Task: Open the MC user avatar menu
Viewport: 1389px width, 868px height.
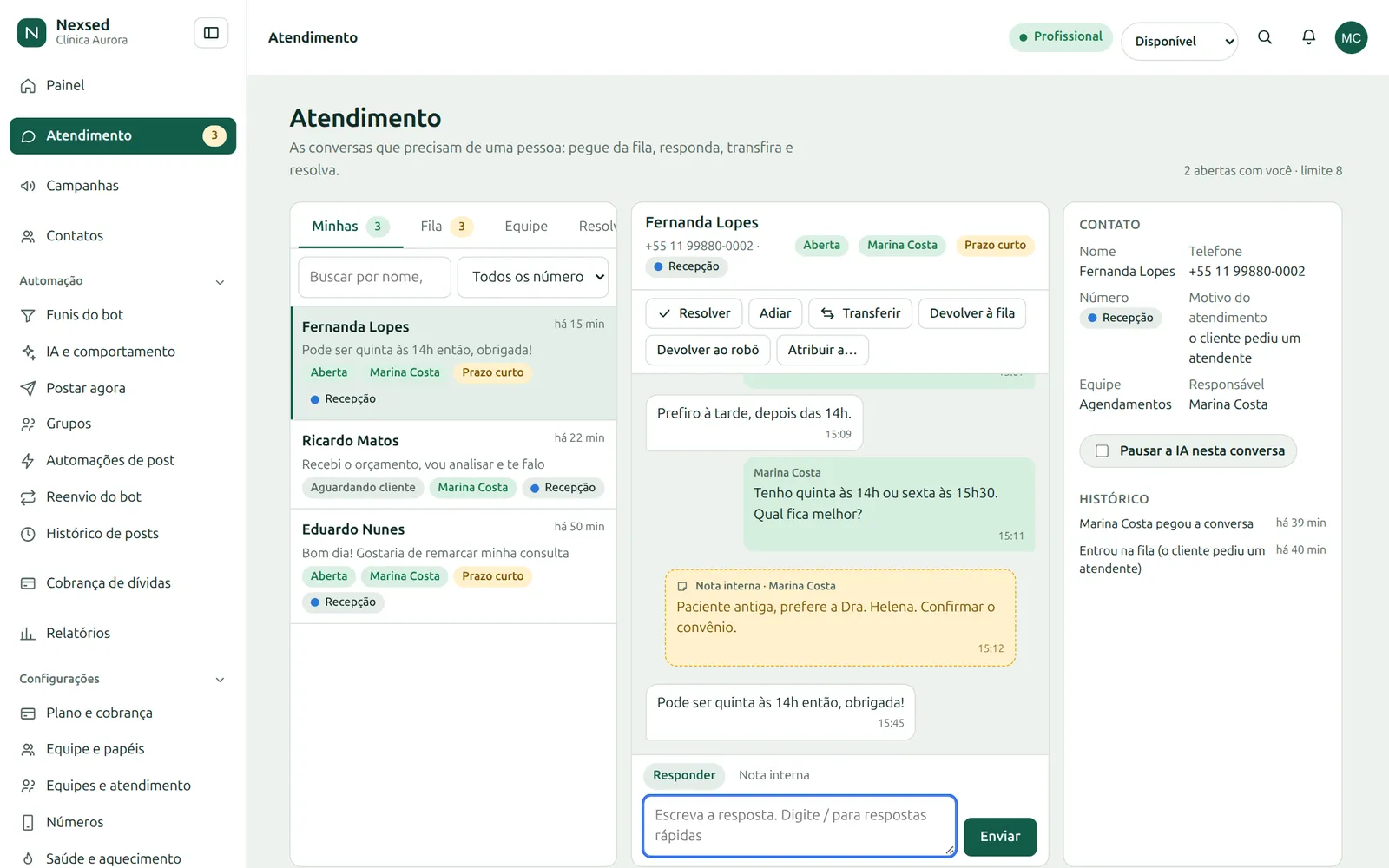Action: (1351, 37)
